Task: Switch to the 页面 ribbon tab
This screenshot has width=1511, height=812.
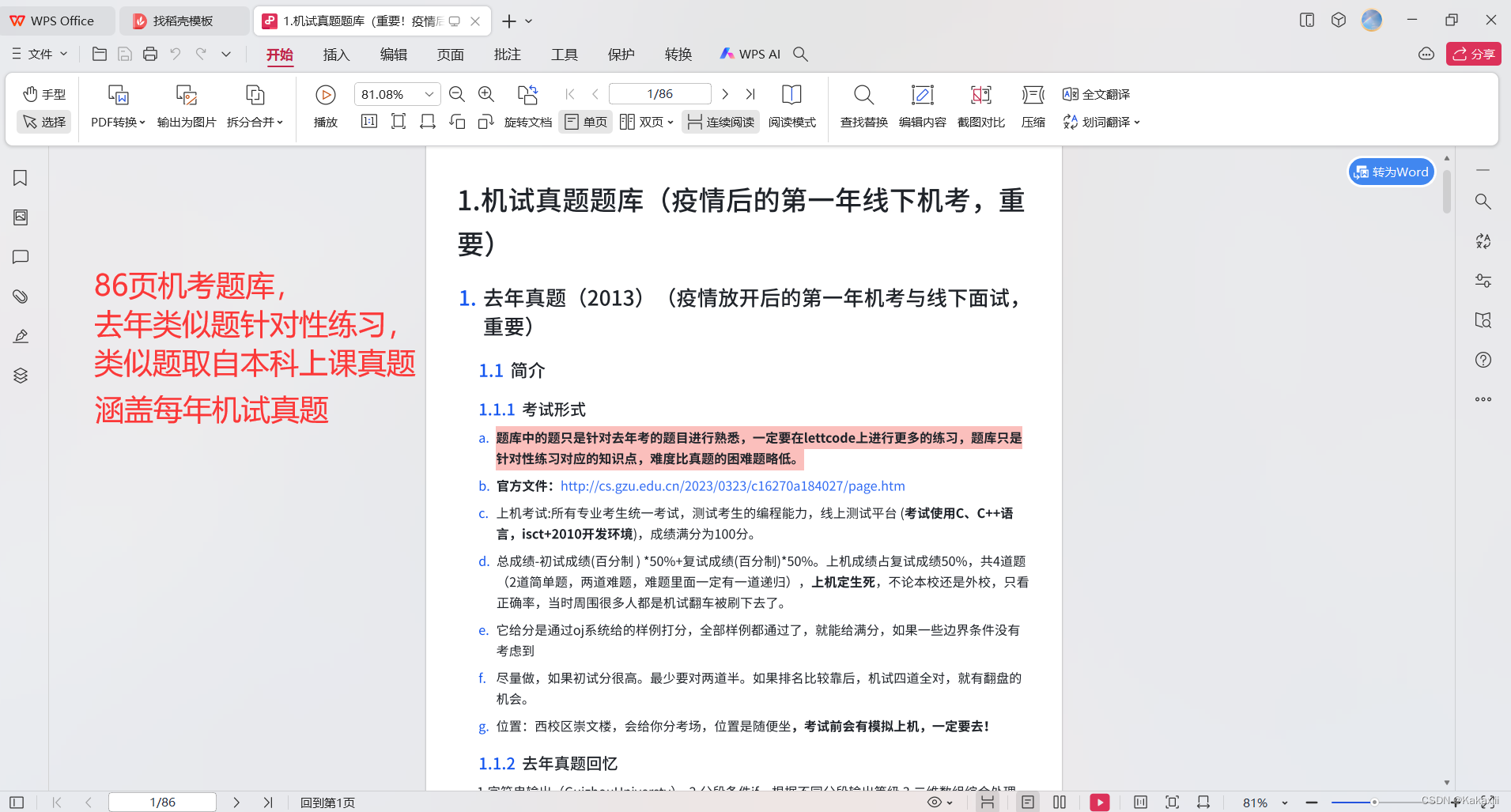Action: (450, 54)
